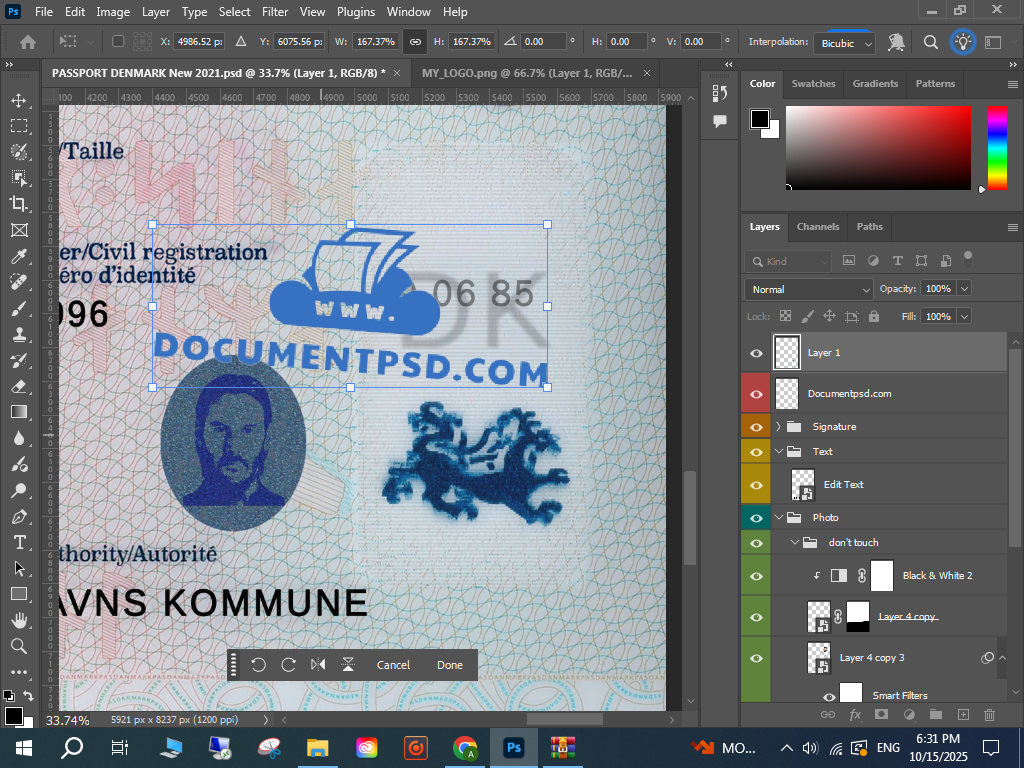The height and width of the screenshot is (768, 1024).
Task: Activate the Hand tool
Action: [18, 620]
